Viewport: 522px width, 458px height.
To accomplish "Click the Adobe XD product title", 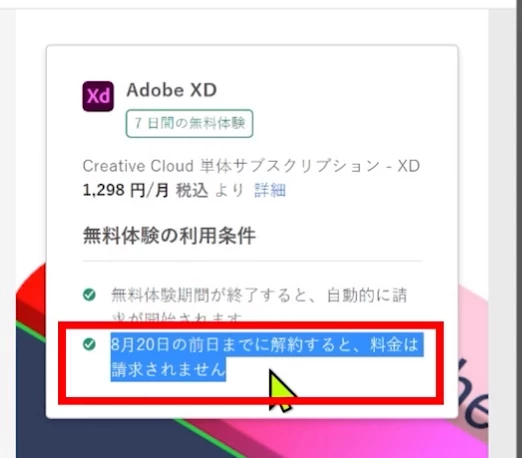I will coord(172,90).
